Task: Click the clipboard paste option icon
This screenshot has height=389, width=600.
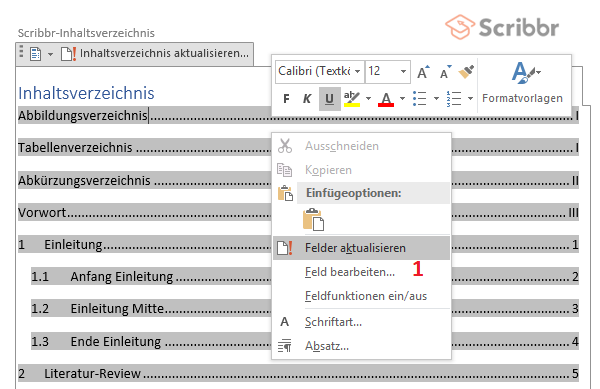Action: 313,220
